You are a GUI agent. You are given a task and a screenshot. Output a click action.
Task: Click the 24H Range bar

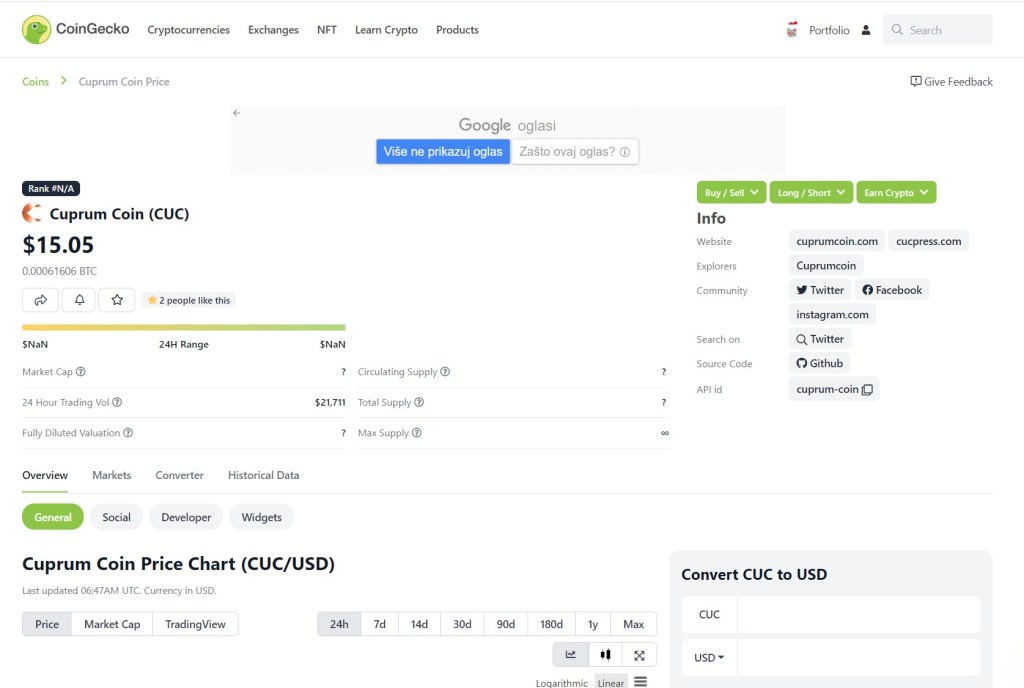[183, 327]
